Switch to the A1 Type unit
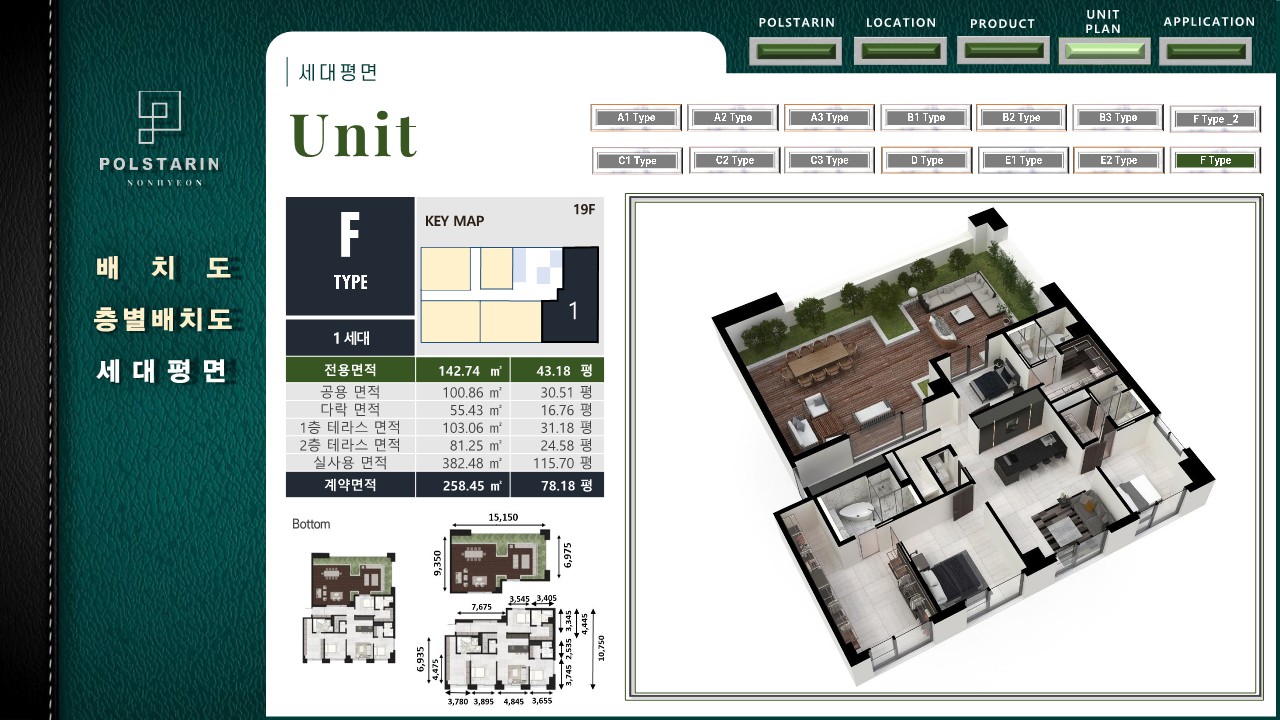Viewport: 1280px width, 720px height. (636, 118)
